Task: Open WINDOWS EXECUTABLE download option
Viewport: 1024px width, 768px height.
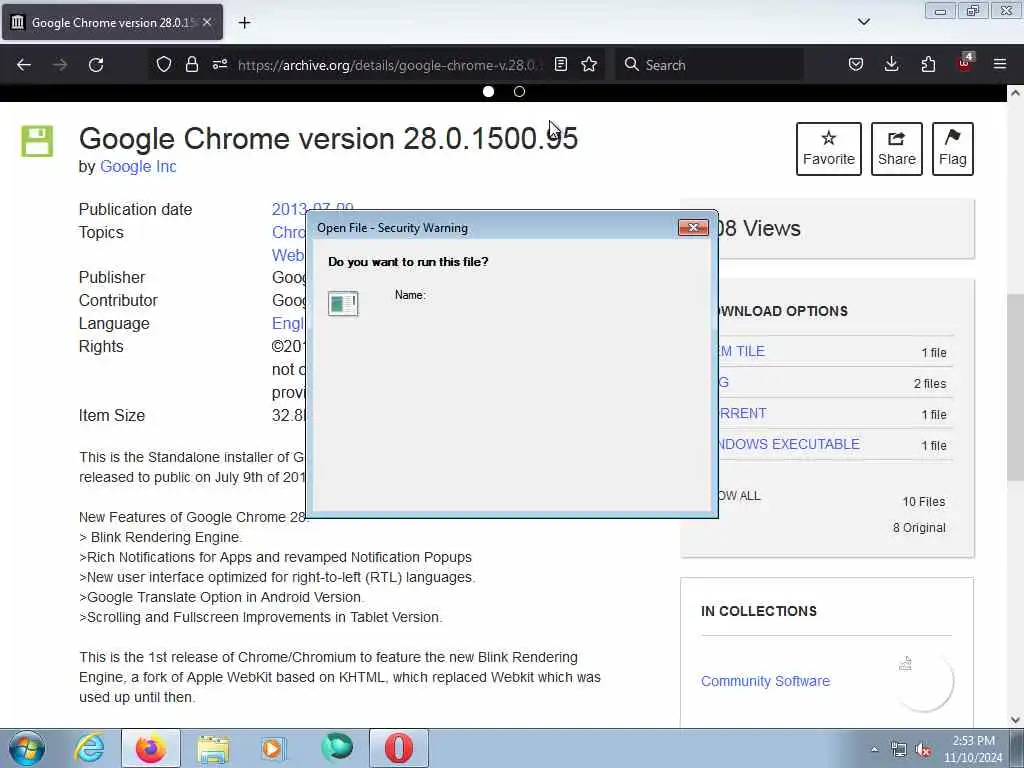Action: click(x=789, y=444)
